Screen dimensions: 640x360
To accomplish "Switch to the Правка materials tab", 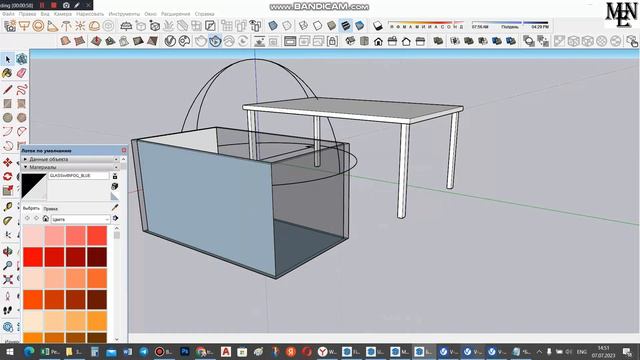I will (51, 209).
